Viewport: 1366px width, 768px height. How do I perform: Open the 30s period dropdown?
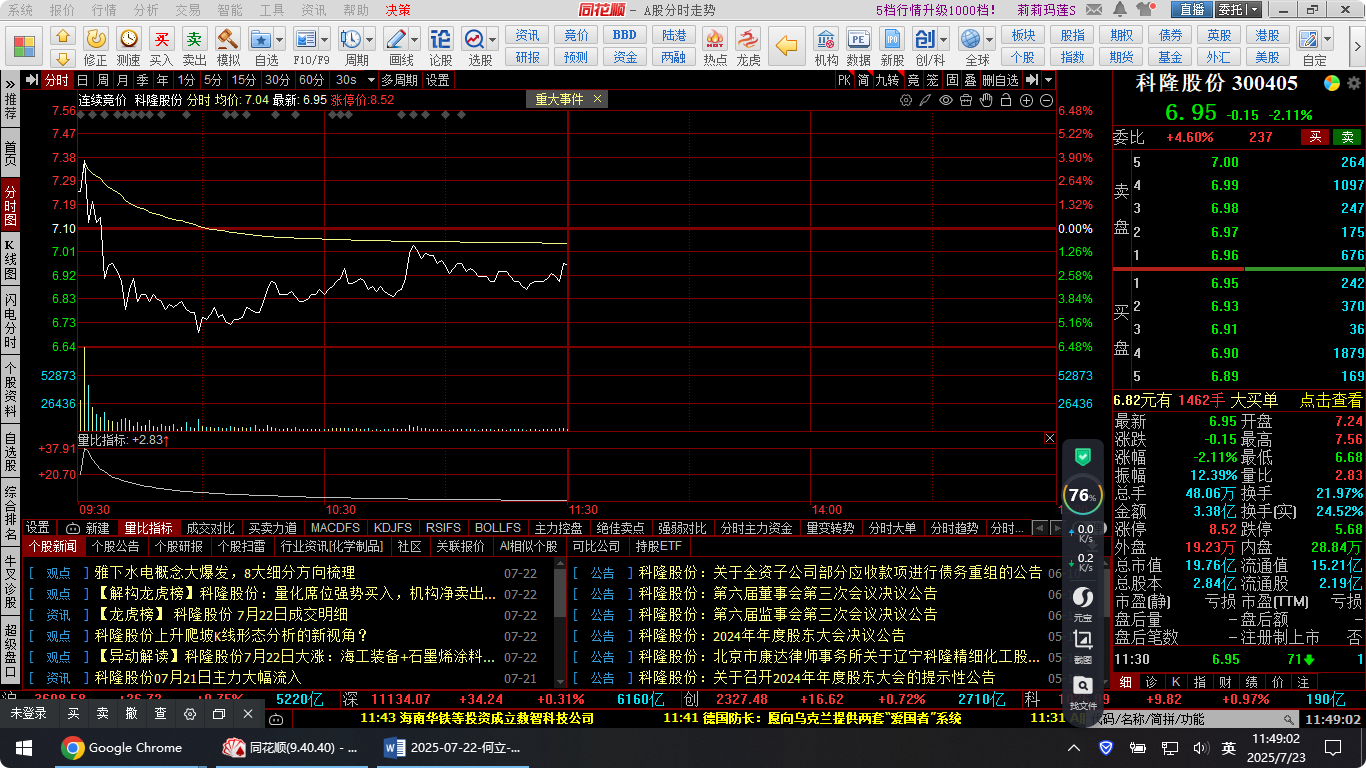click(x=370, y=80)
